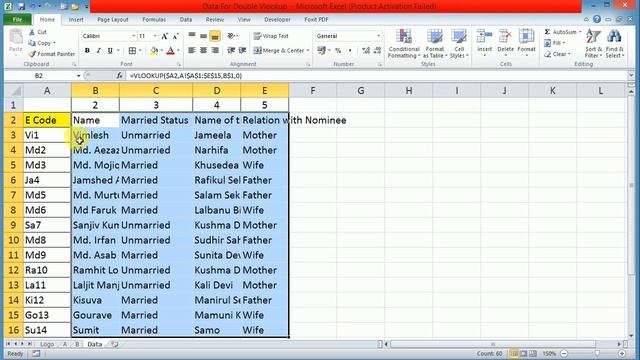The image size is (640, 360).
Task: Toggle Italic formatting
Action: click(x=98, y=51)
